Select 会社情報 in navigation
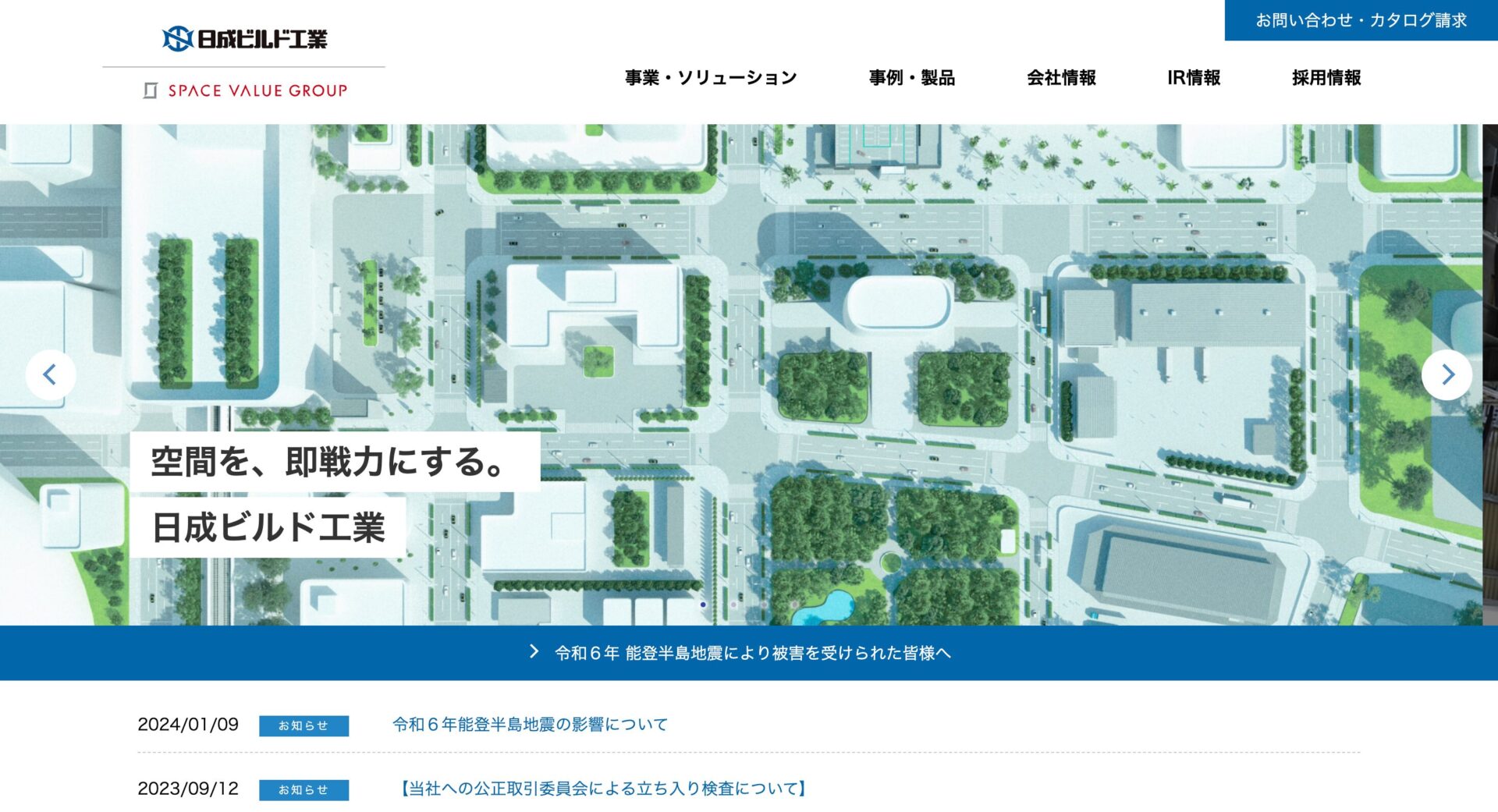This screenshot has height=812, width=1498. click(x=1061, y=77)
